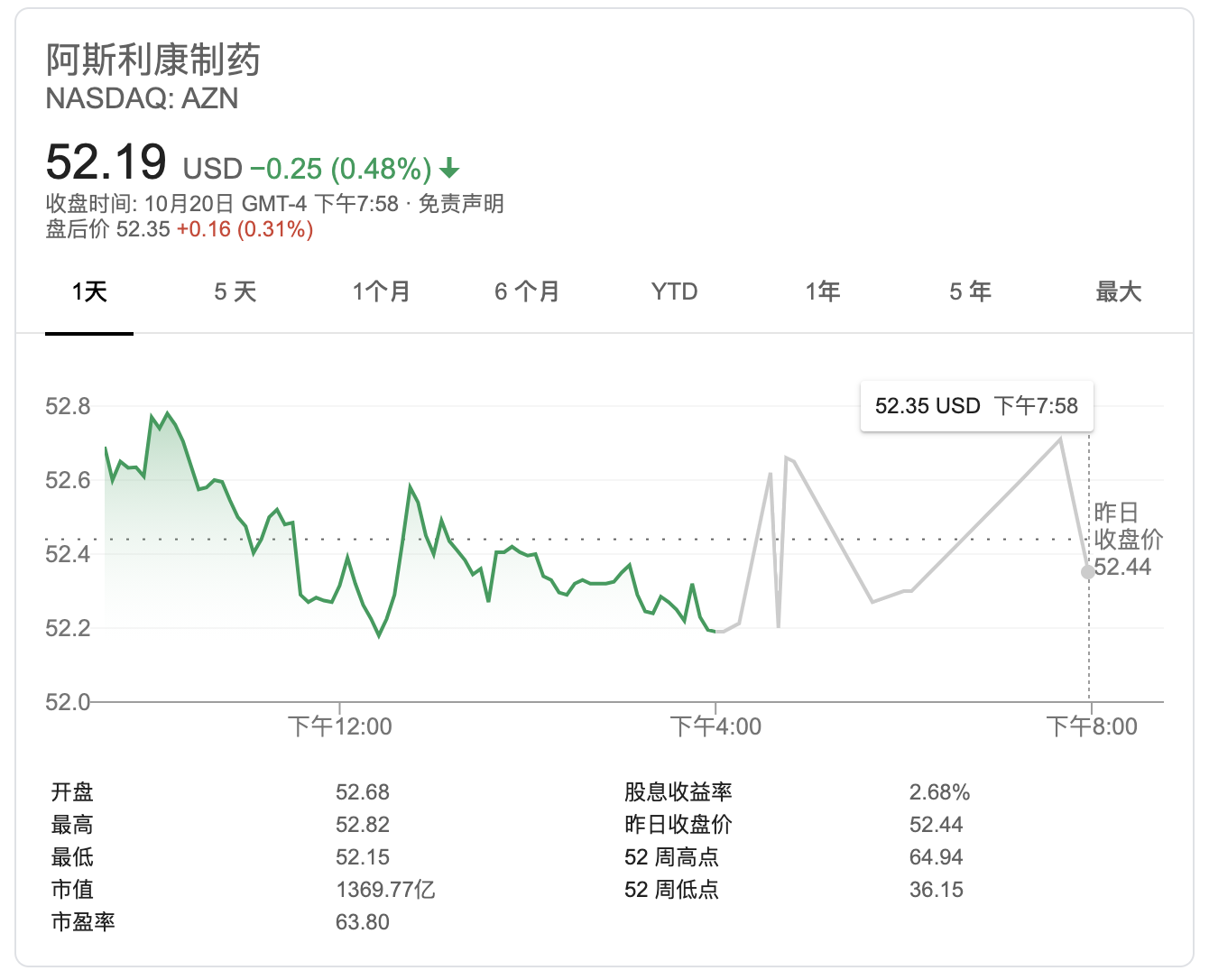Screen dimensions: 1209x980
Task: Open the 免责声明 disclaimer link
Action: pos(461,204)
